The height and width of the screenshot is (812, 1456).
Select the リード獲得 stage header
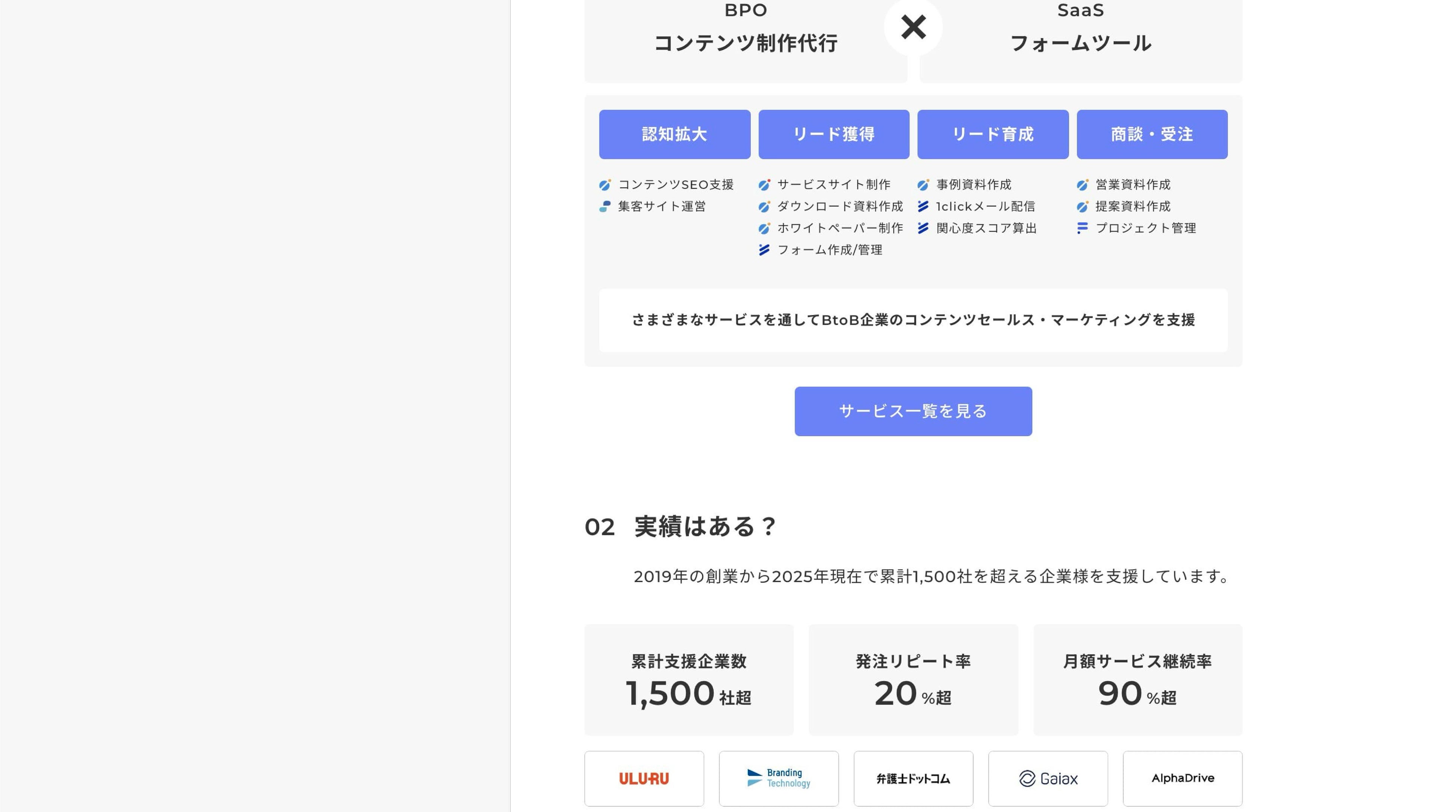834,134
